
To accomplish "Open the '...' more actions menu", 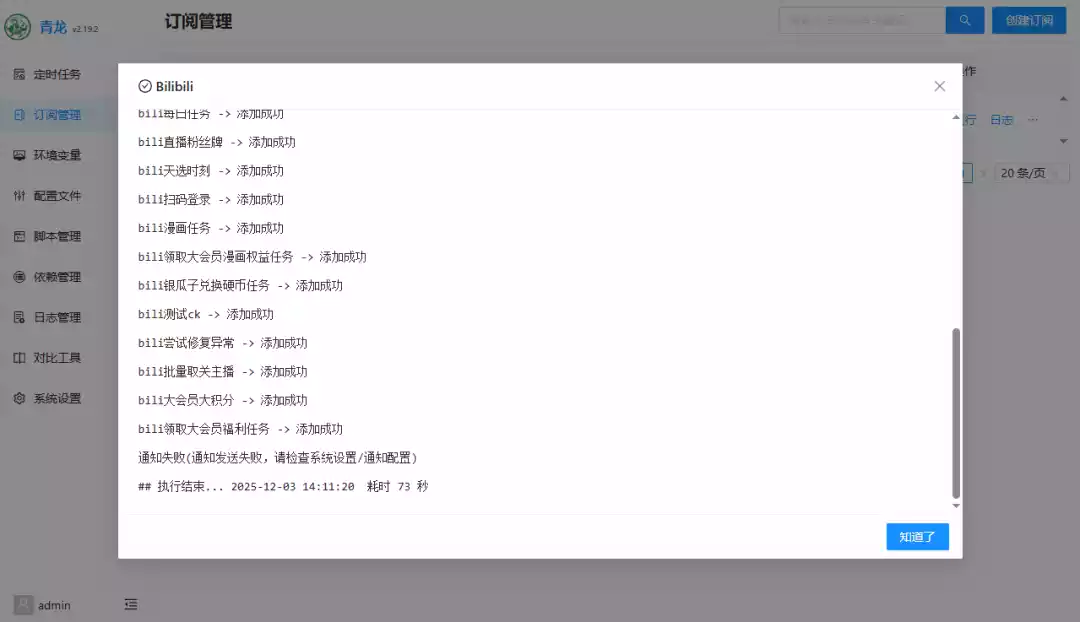I will point(1033,120).
